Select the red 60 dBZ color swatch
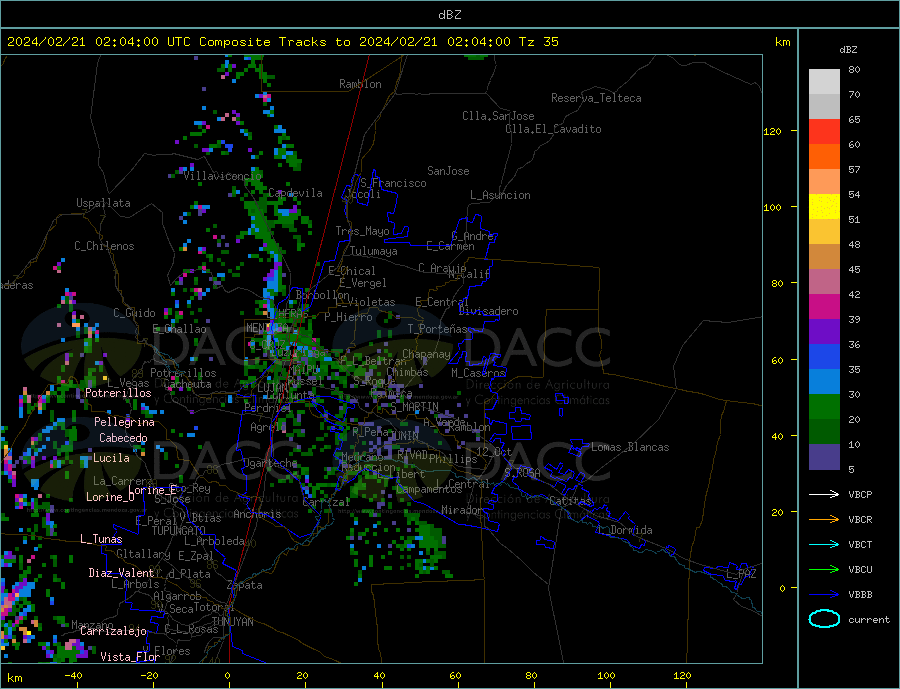900x689 pixels. 824,131
